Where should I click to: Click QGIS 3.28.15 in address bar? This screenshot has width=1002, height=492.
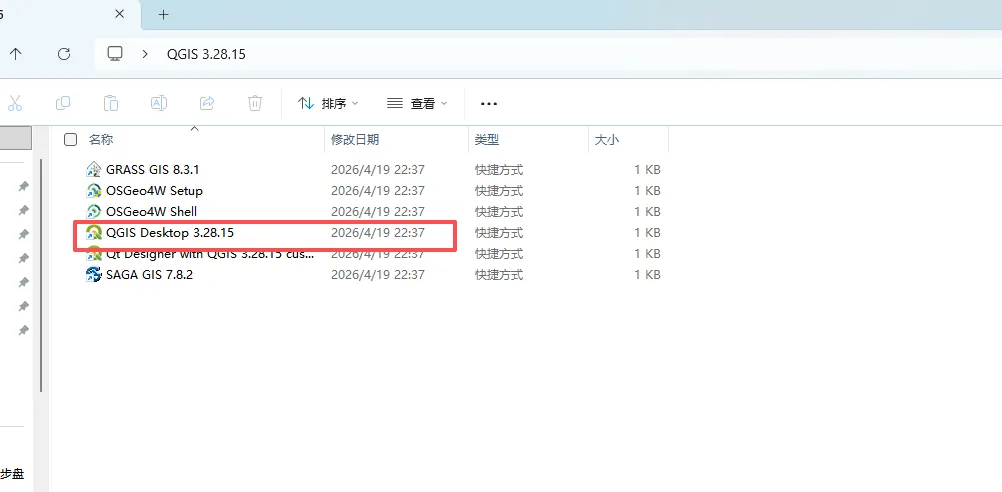point(206,54)
